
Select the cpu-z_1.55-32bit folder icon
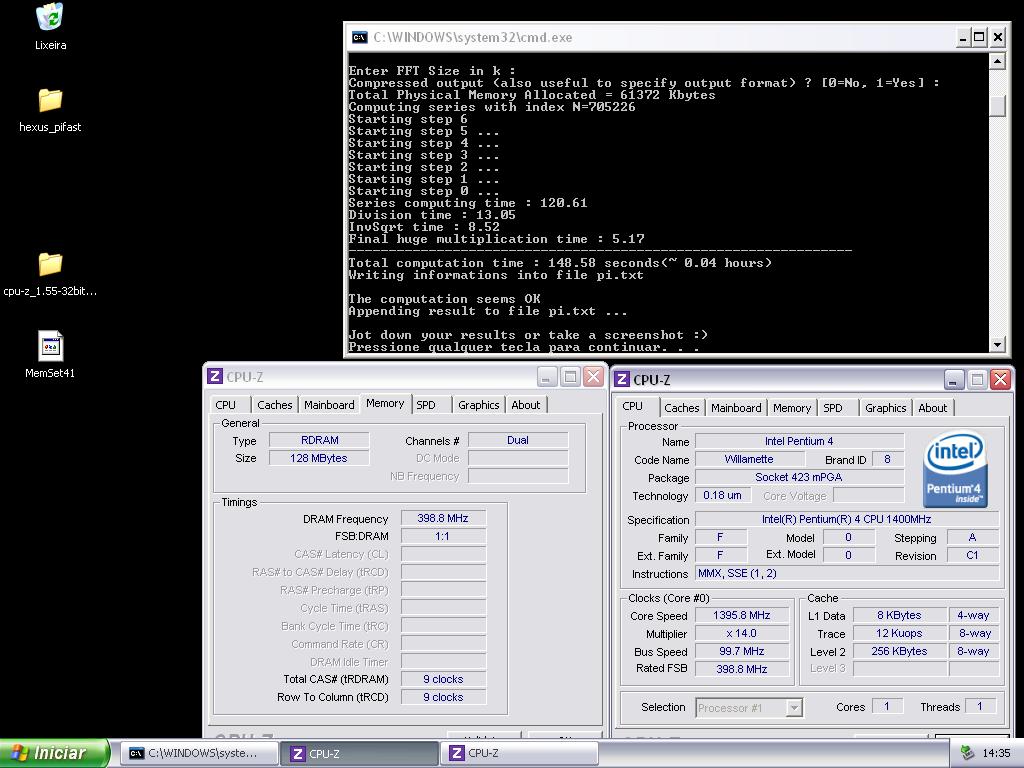point(50,264)
